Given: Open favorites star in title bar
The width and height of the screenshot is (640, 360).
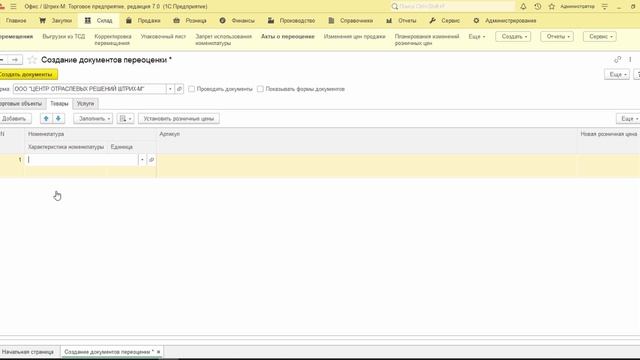Looking at the screenshot, I should click(552, 7).
